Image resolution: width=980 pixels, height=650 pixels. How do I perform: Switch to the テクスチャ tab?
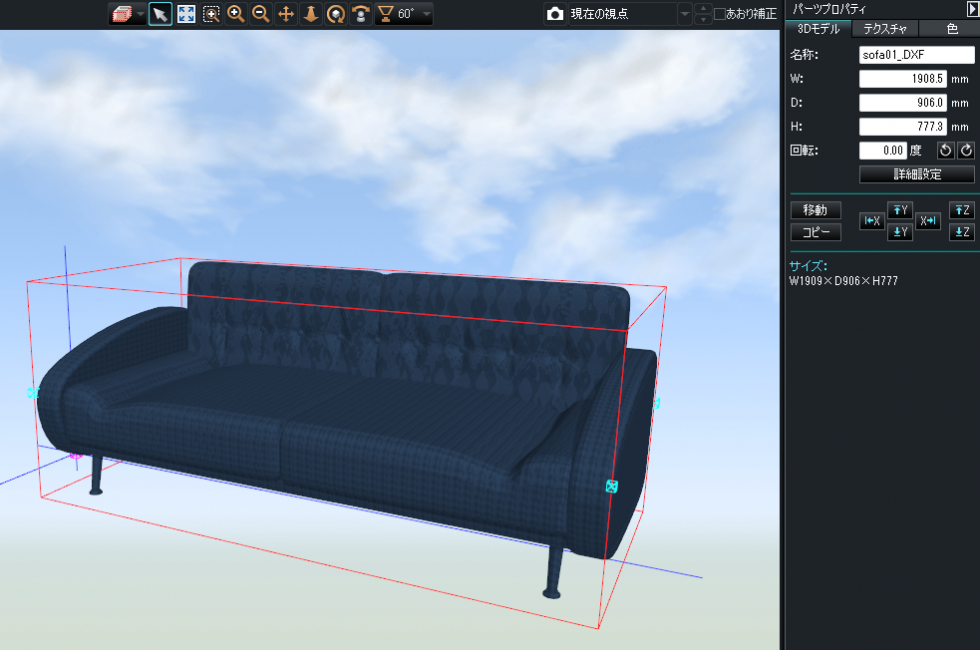(x=885, y=29)
